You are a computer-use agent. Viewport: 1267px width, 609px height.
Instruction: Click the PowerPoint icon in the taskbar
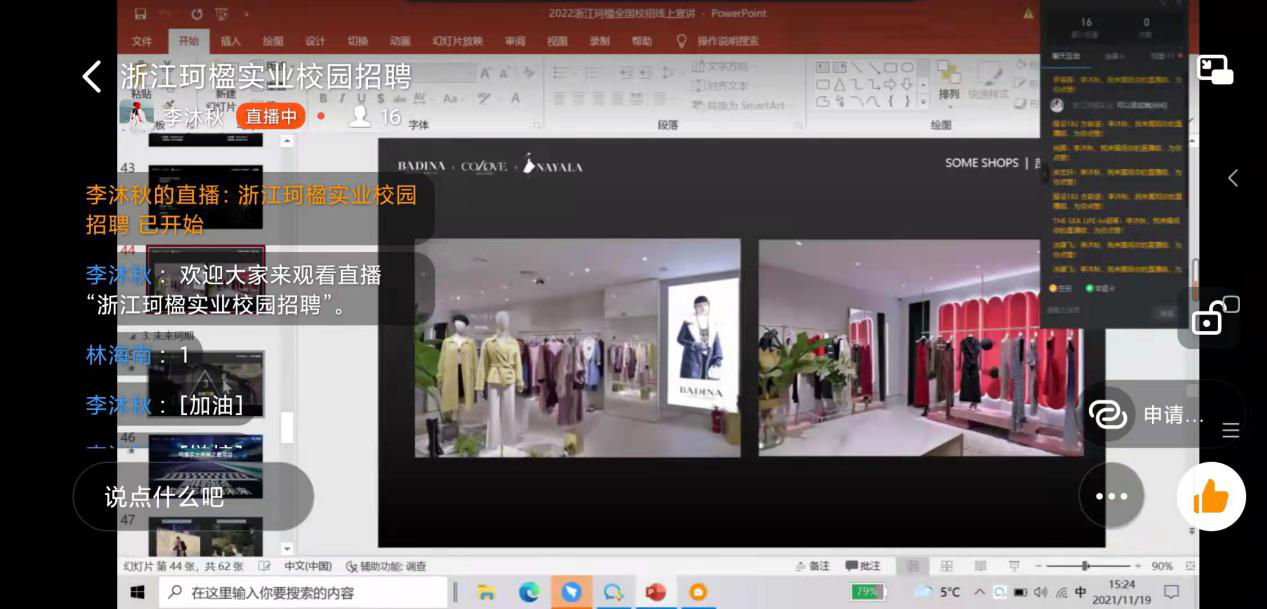tap(655, 592)
